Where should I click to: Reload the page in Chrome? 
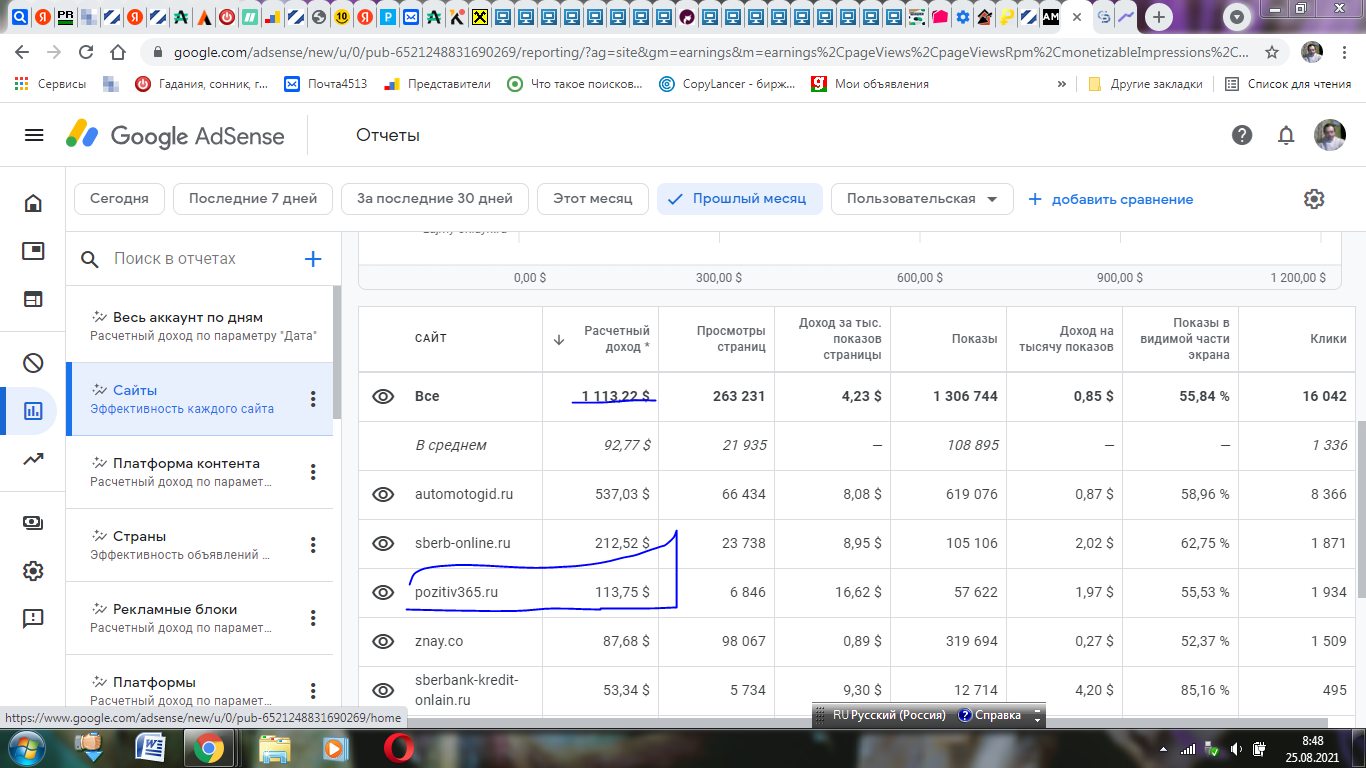click(86, 52)
